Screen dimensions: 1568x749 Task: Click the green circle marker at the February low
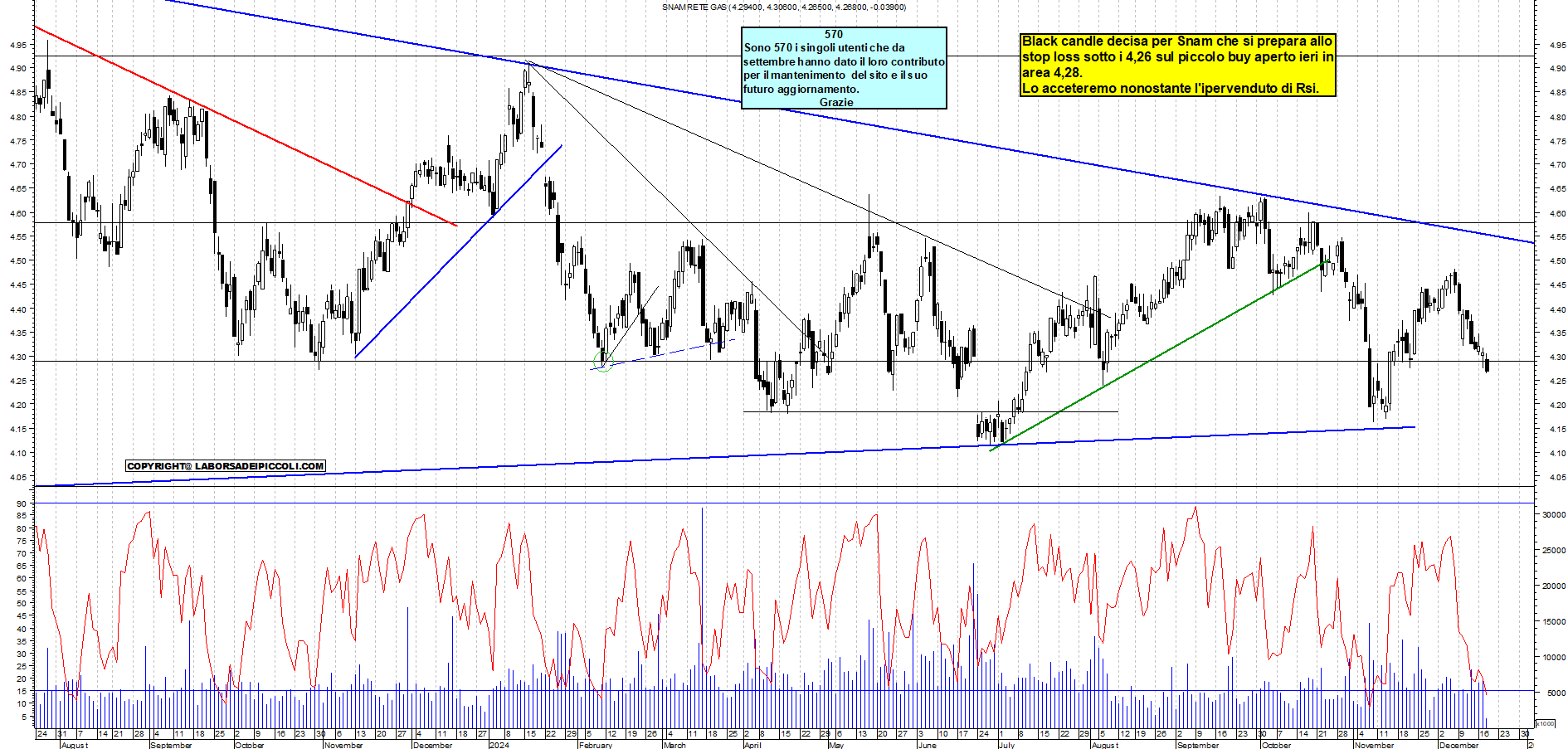pos(604,362)
